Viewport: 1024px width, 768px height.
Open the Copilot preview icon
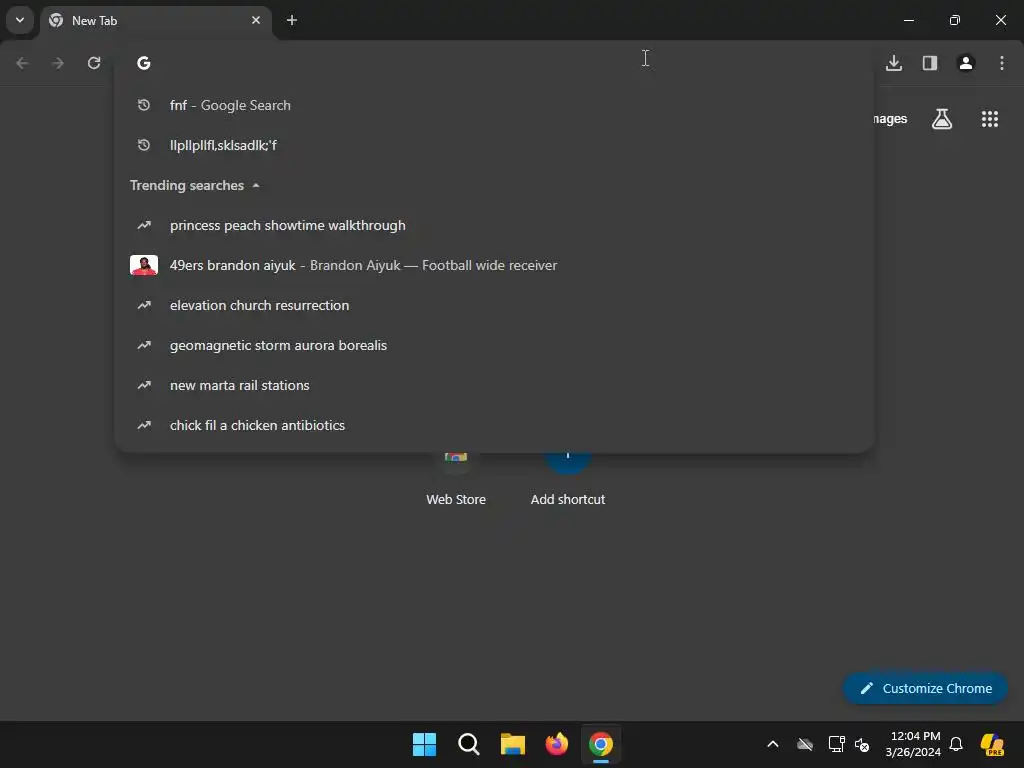point(992,744)
